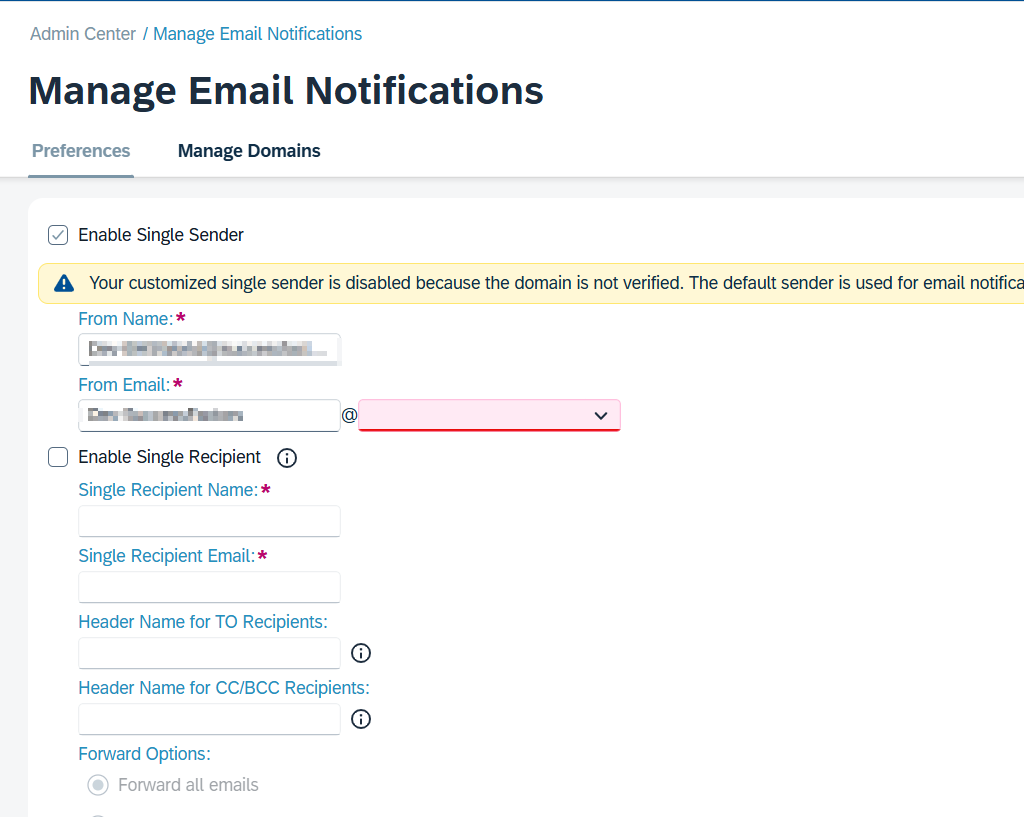Click the Manage Email Notifications page heading
Image resolution: width=1024 pixels, height=817 pixels.
coord(286,90)
